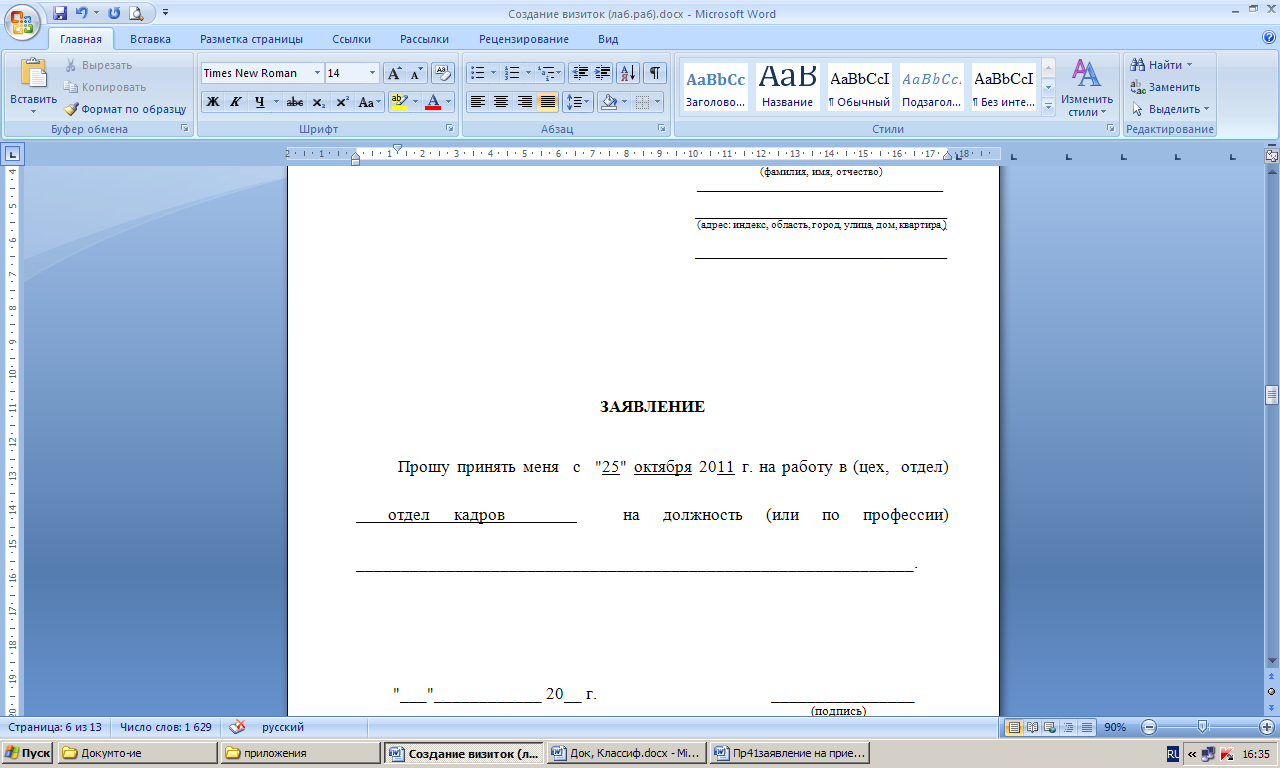
Task: Toggle underline (Ч) formatting
Action: (x=259, y=102)
